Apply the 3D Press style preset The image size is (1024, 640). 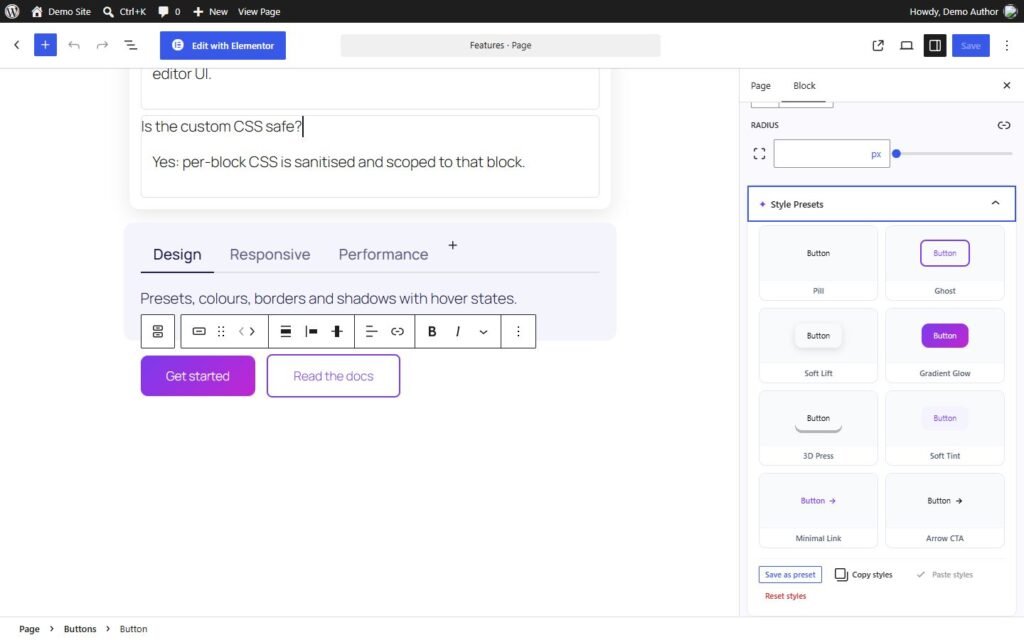(818, 428)
